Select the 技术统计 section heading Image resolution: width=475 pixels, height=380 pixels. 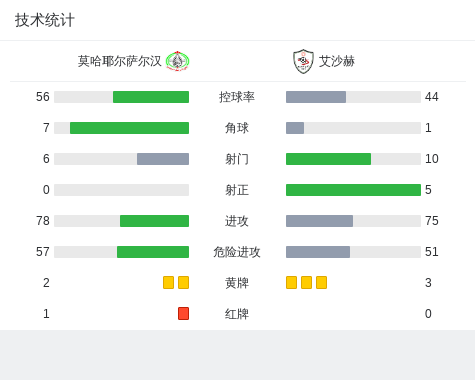45,20
